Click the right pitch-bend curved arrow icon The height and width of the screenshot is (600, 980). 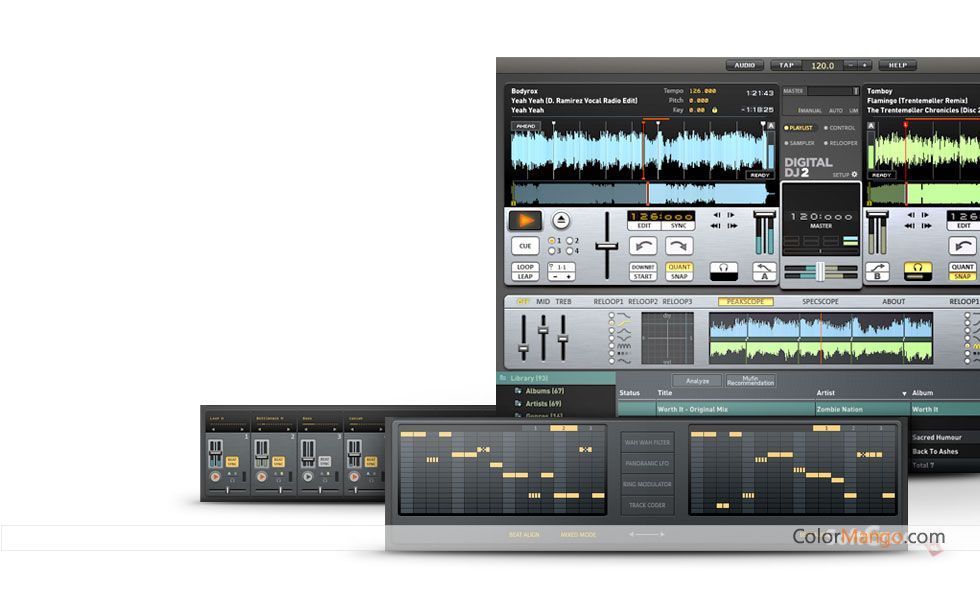679,245
